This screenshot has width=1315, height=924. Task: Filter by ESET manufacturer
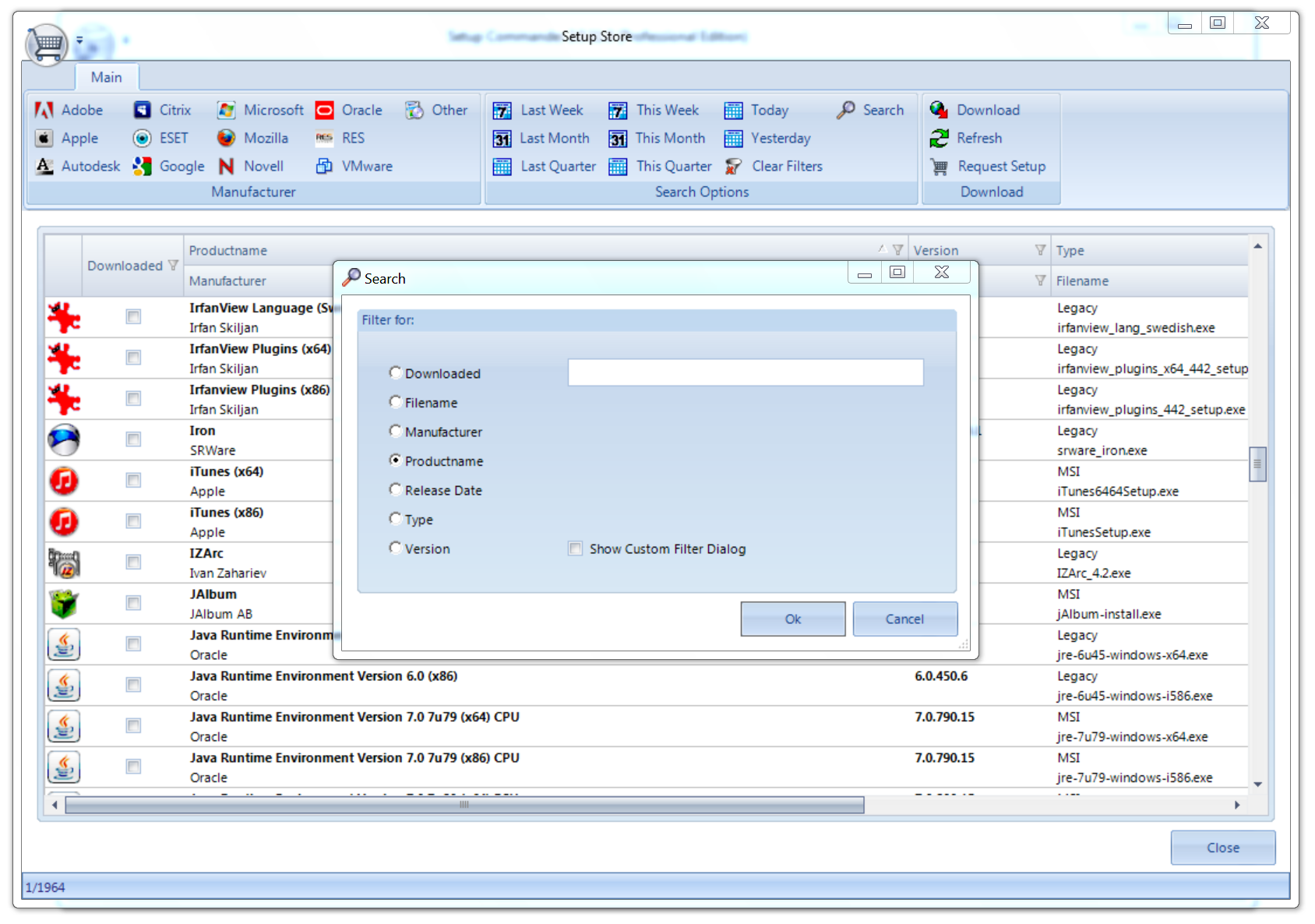tap(160, 138)
